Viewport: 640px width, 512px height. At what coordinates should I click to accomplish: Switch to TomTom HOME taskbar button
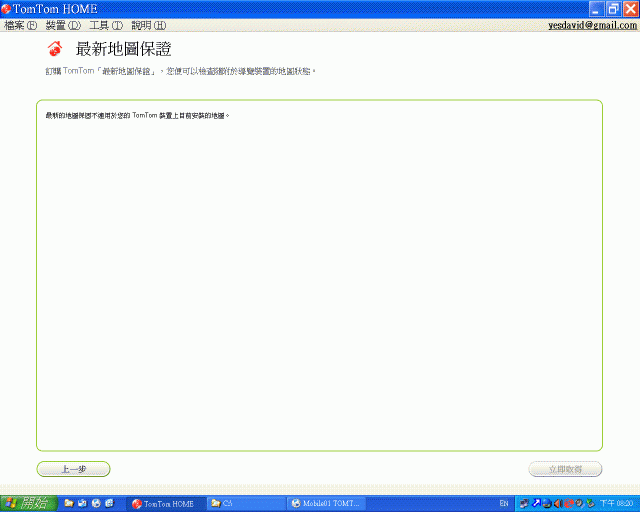pos(165,503)
